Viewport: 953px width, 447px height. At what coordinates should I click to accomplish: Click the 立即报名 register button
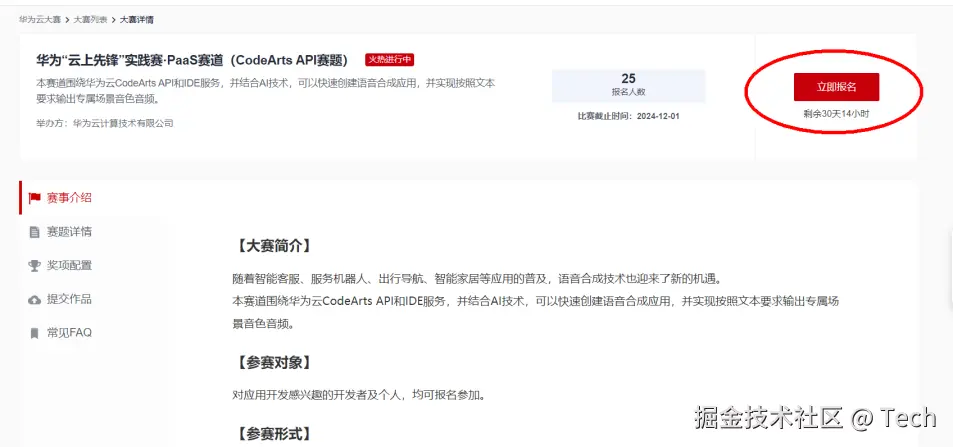[x=836, y=87]
